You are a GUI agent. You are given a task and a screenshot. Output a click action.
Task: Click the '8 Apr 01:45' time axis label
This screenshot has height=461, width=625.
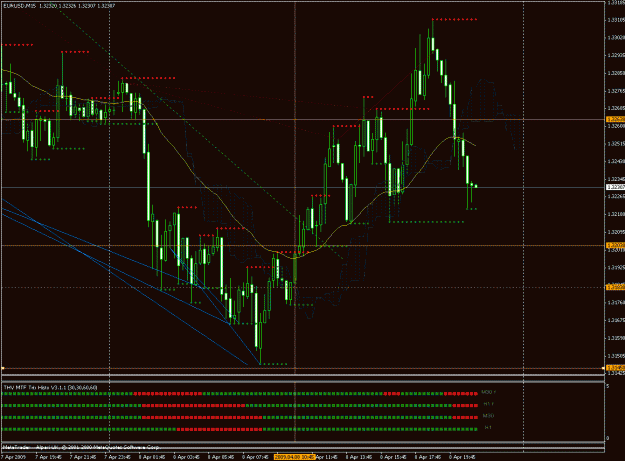click(152, 457)
